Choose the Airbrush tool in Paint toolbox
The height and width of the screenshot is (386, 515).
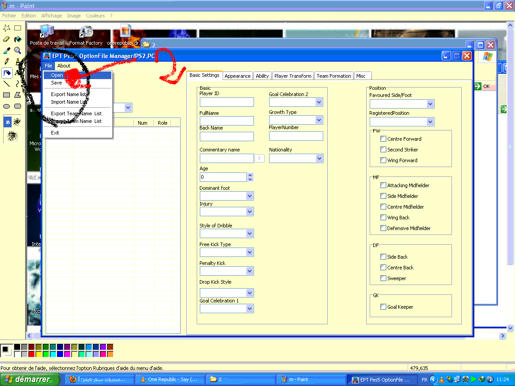(7, 73)
